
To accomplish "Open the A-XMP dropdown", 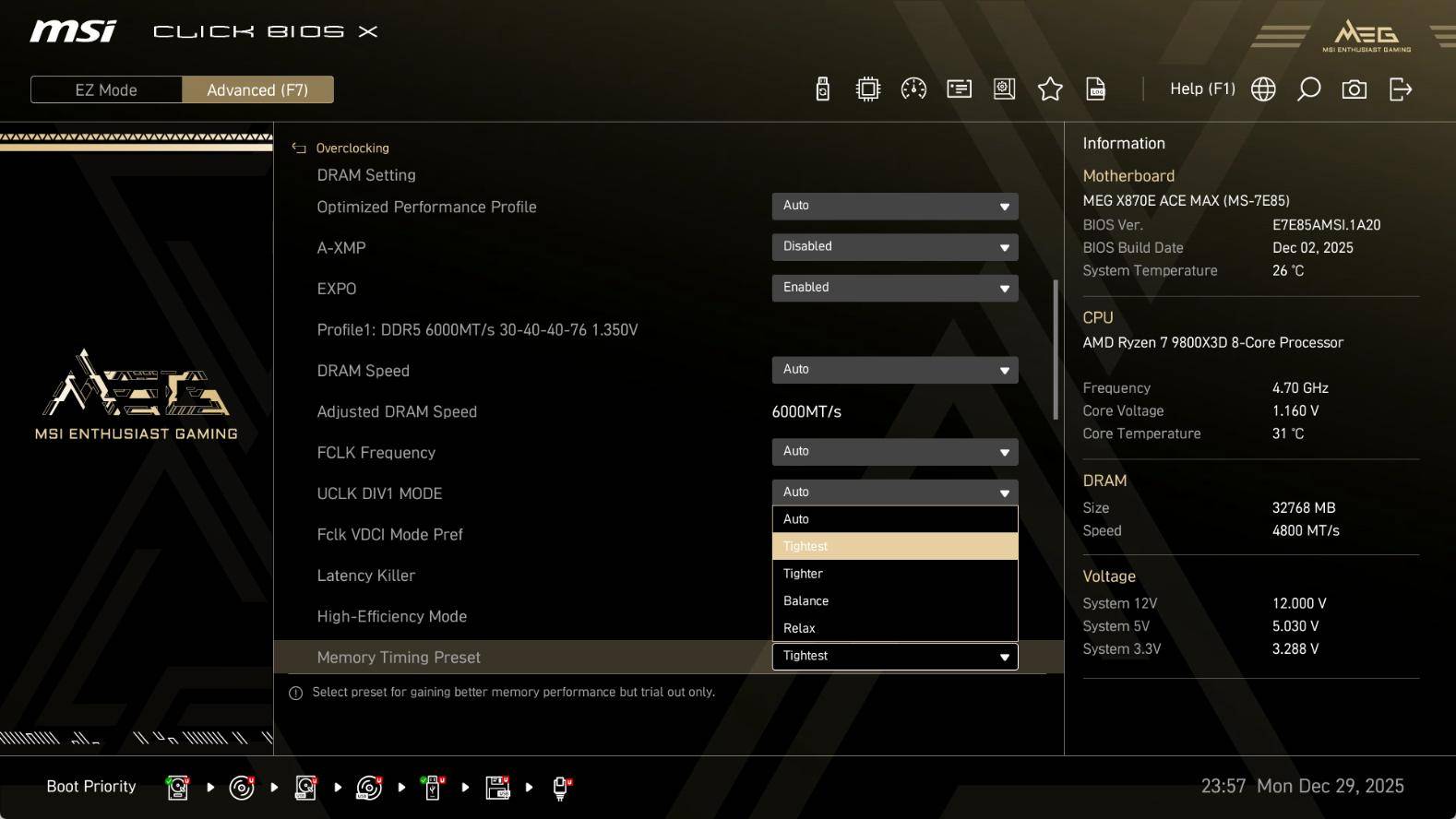I will point(894,247).
